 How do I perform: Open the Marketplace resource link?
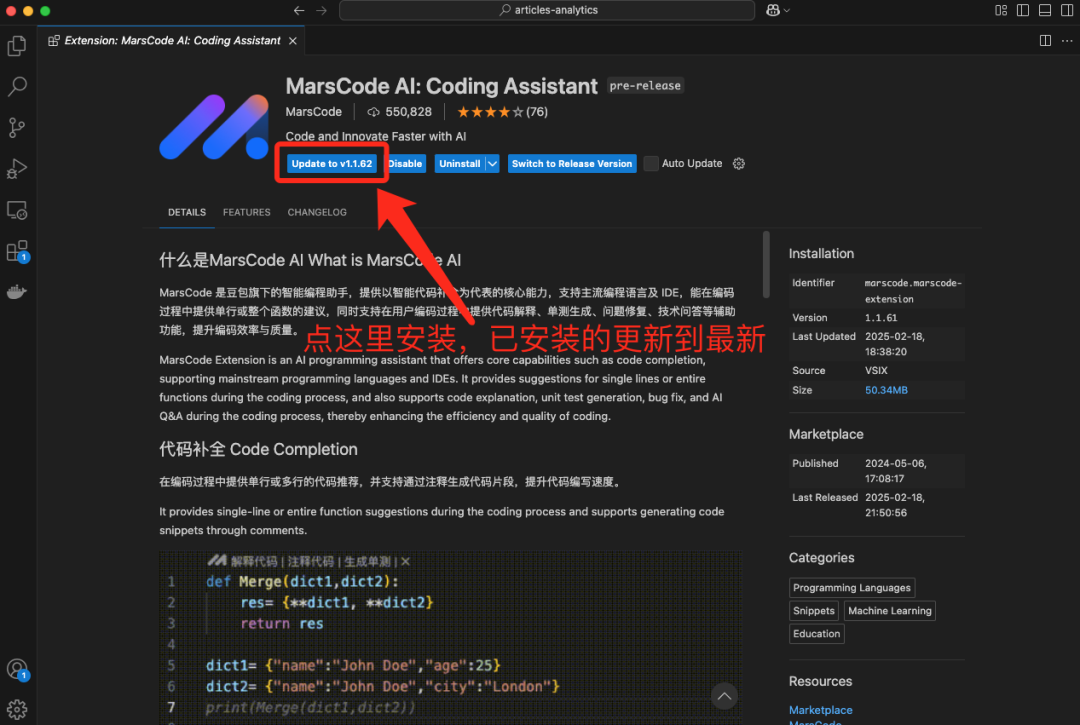pos(820,710)
